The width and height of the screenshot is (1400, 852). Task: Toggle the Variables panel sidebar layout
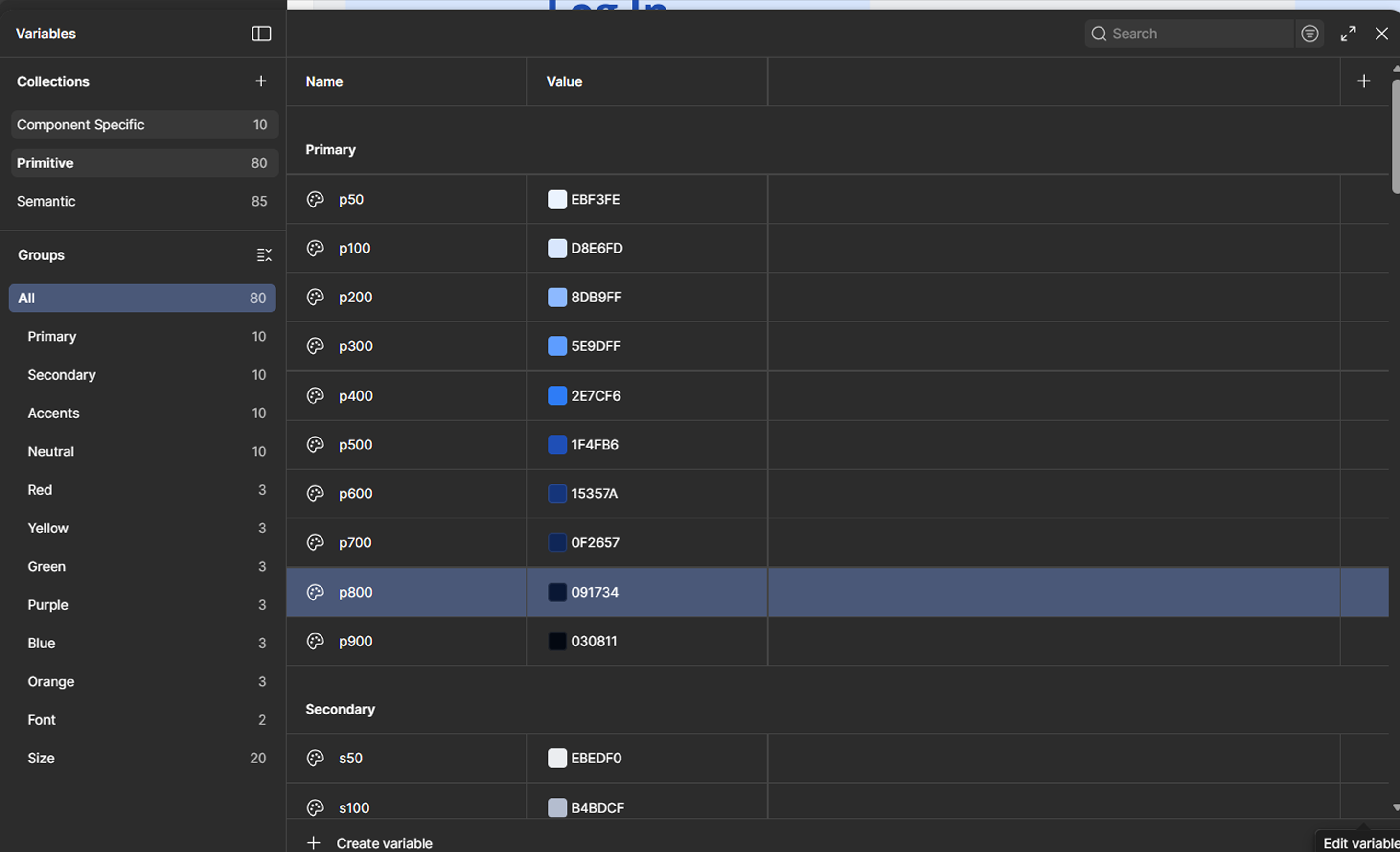click(261, 34)
